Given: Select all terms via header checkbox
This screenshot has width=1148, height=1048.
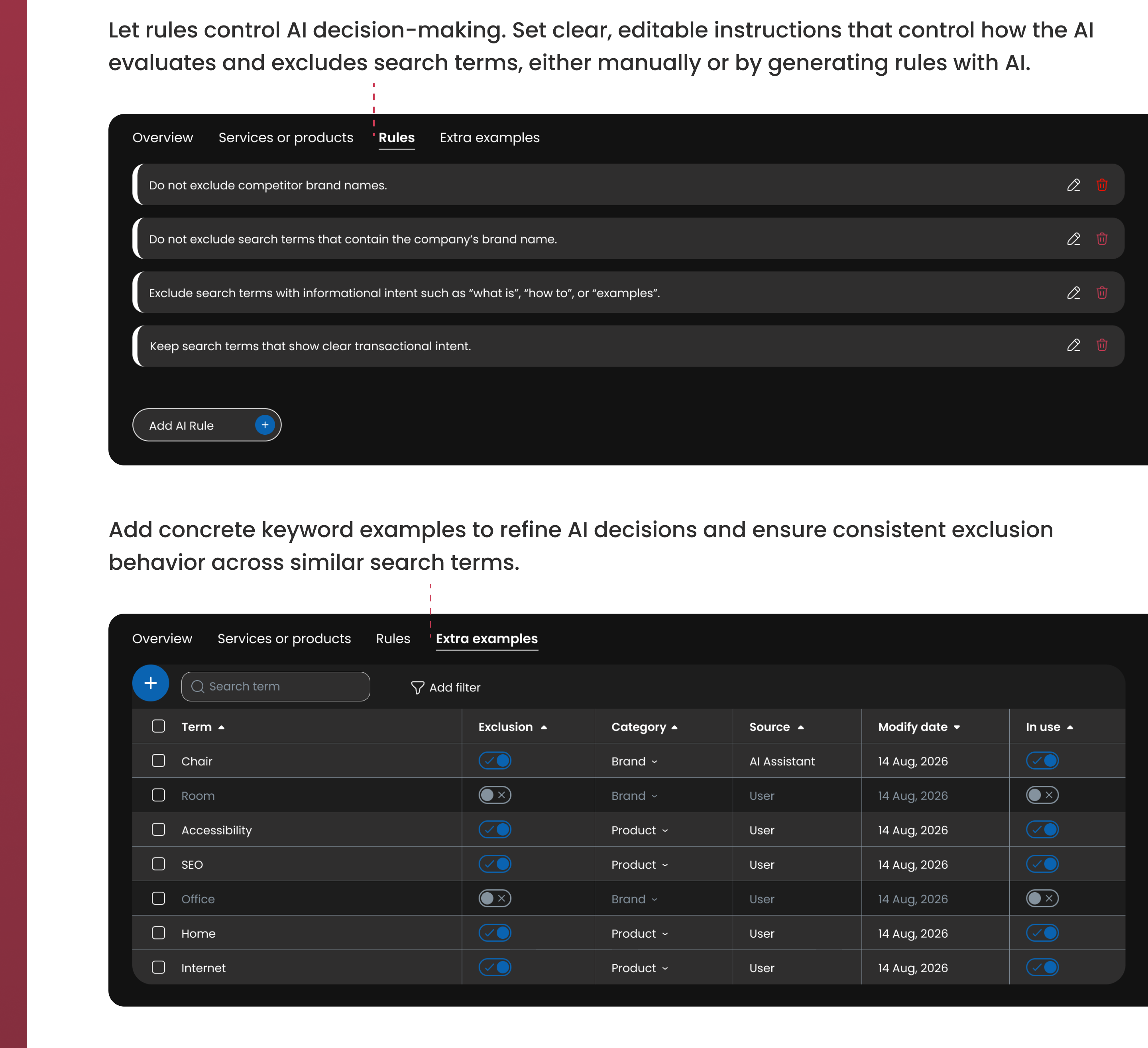Looking at the screenshot, I should (x=158, y=726).
